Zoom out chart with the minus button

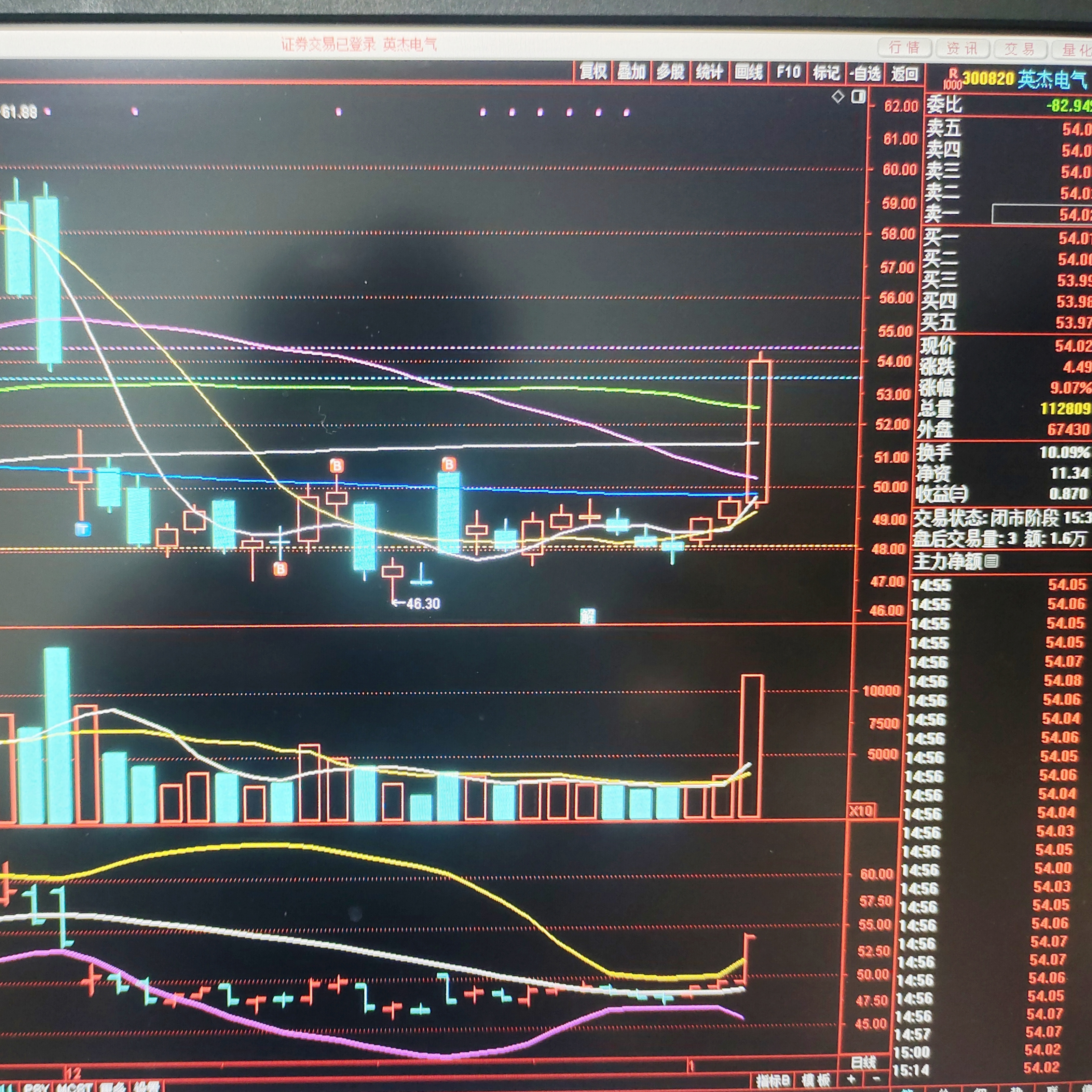click(x=877, y=1080)
